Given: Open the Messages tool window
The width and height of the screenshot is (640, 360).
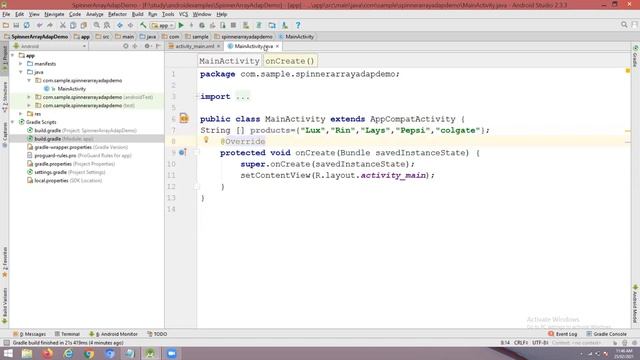Looking at the screenshot, I should 29,334.
